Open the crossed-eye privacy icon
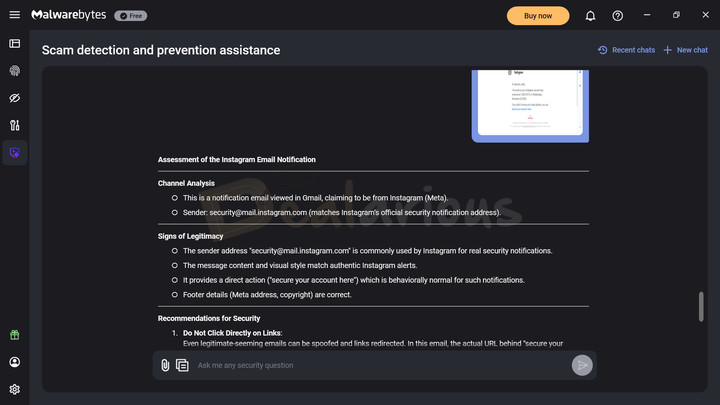The width and height of the screenshot is (720, 405). tap(15, 98)
